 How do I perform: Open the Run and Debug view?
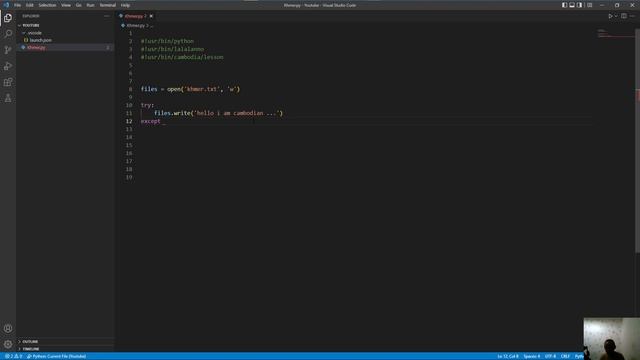pos(8,66)
